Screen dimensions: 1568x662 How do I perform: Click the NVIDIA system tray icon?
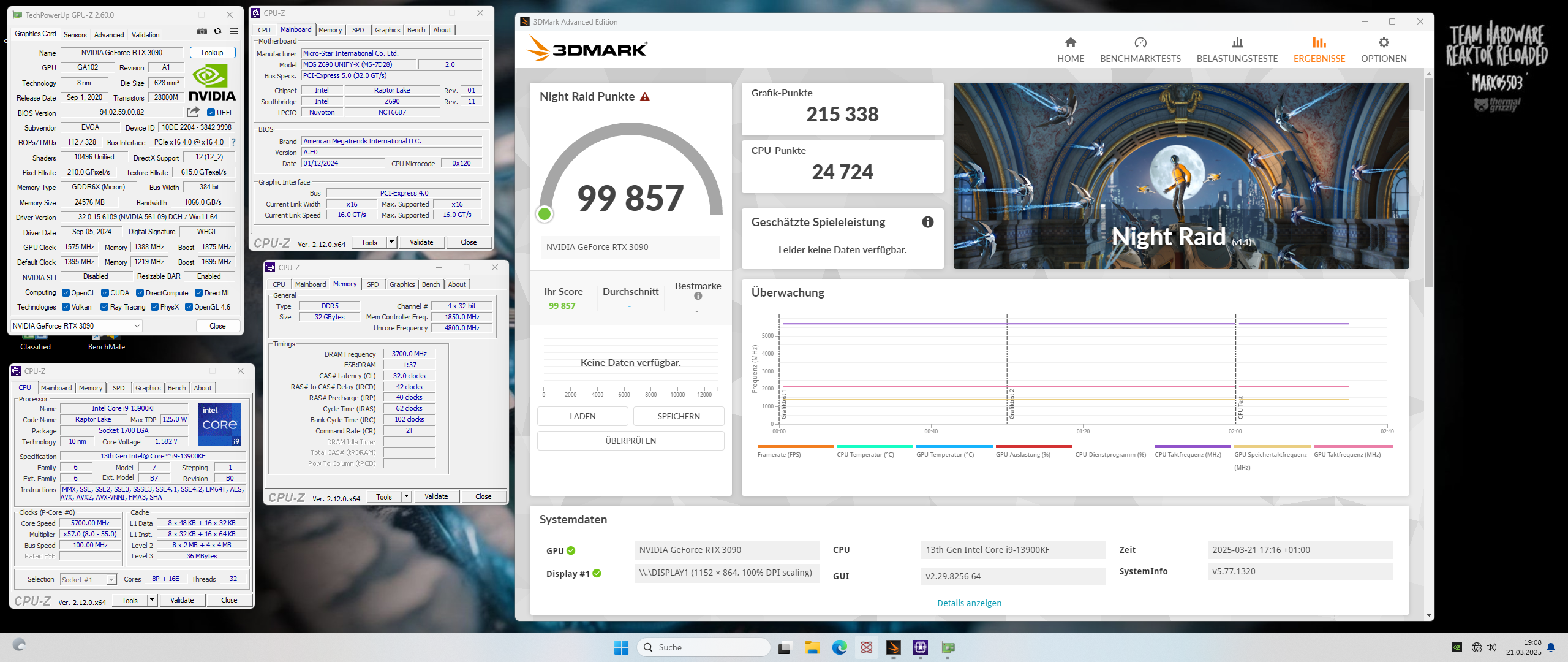click(x=1457, y=647)
